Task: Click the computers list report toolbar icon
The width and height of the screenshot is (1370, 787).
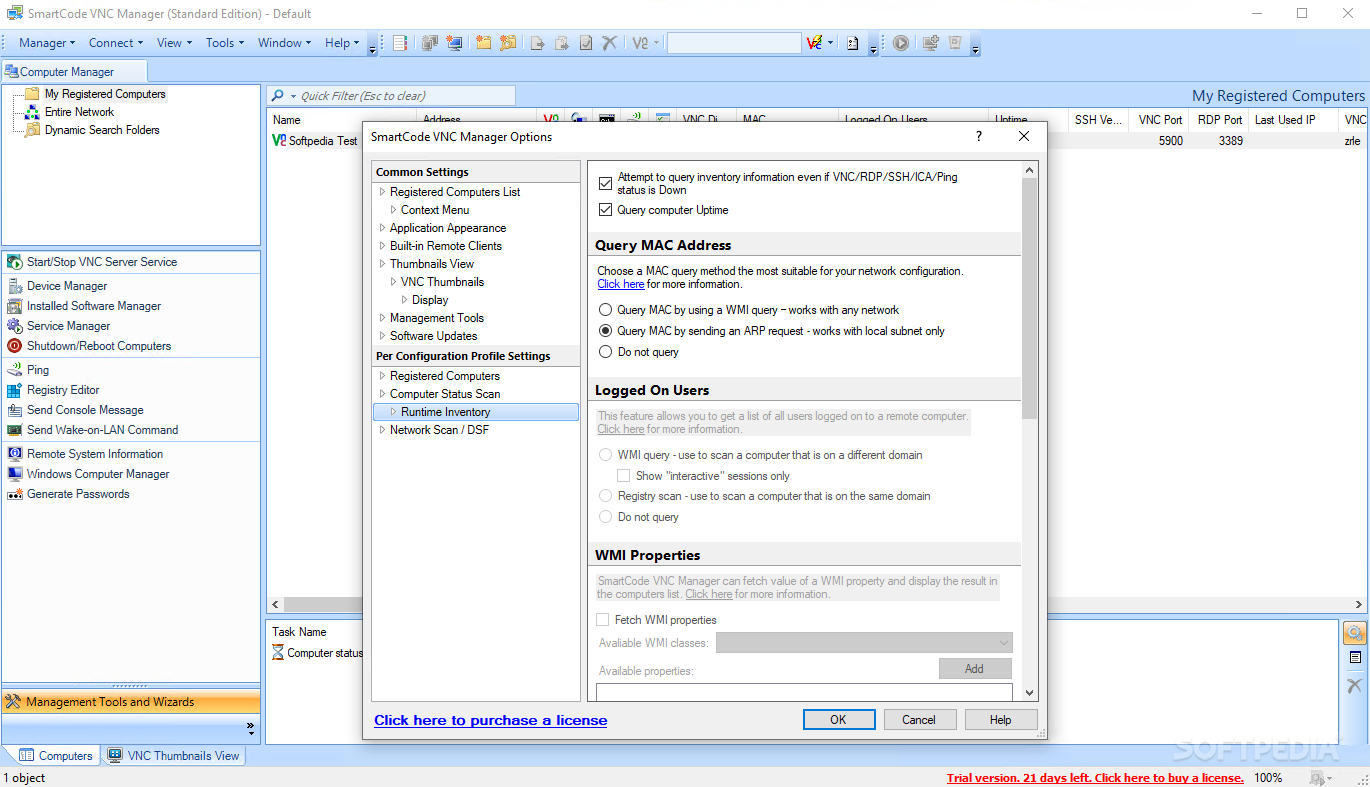Action: 400,43
